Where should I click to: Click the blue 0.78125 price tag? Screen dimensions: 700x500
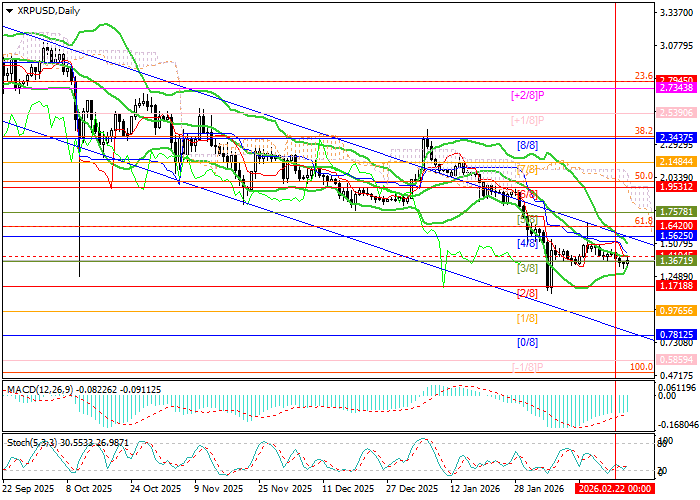pos(676,334)
